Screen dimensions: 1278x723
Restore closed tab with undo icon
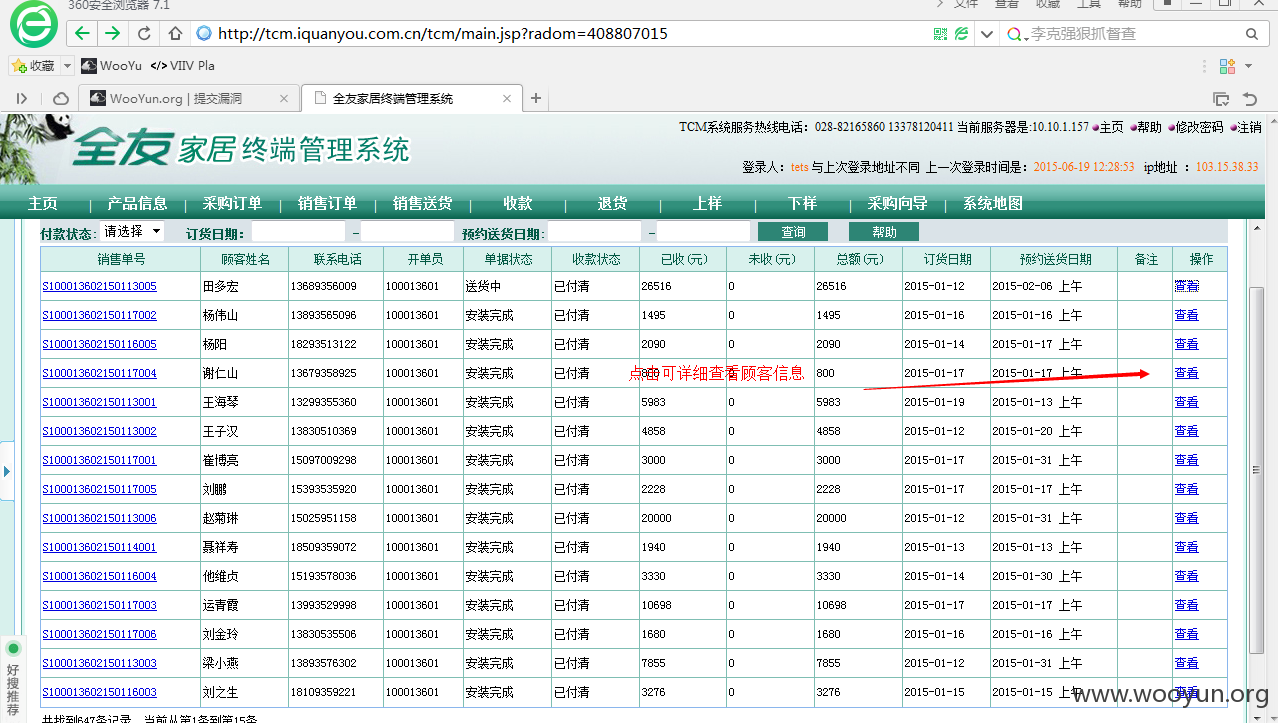pos(1249,98)
